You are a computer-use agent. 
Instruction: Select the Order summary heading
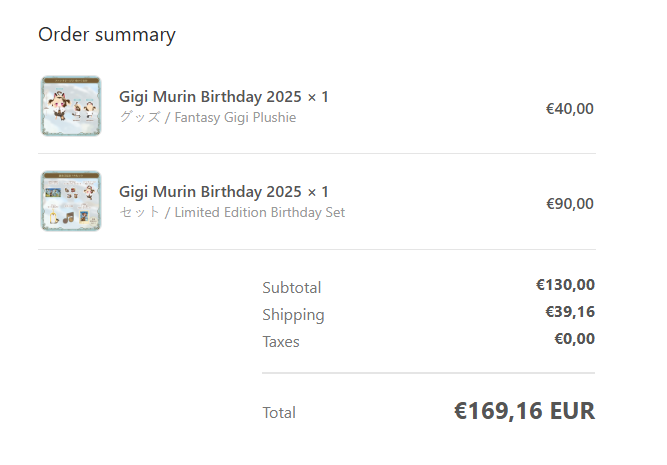107,35
